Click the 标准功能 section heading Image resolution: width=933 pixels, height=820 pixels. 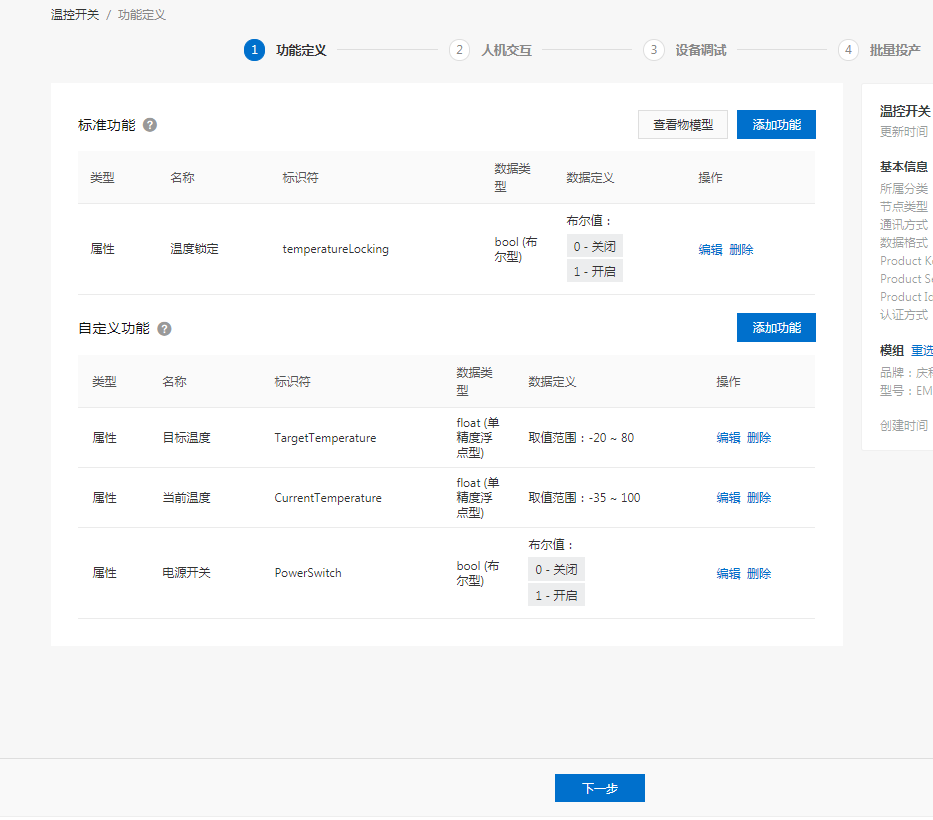107,125
